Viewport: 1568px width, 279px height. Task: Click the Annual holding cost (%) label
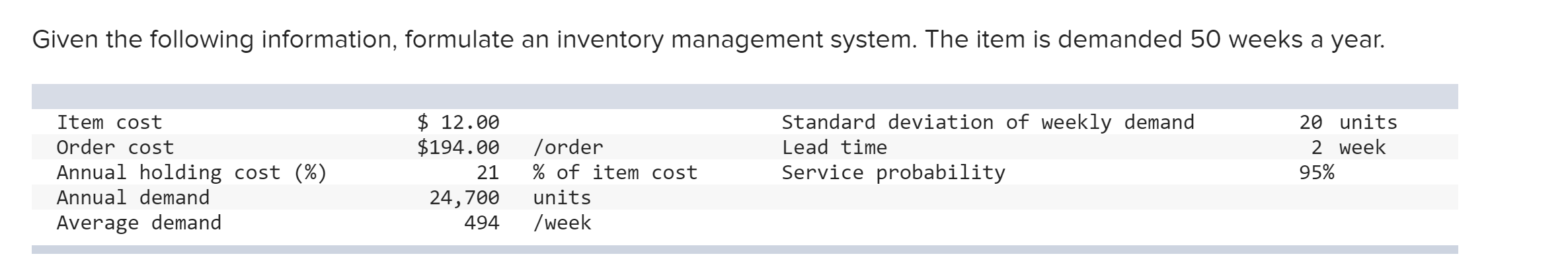[192, 173]
